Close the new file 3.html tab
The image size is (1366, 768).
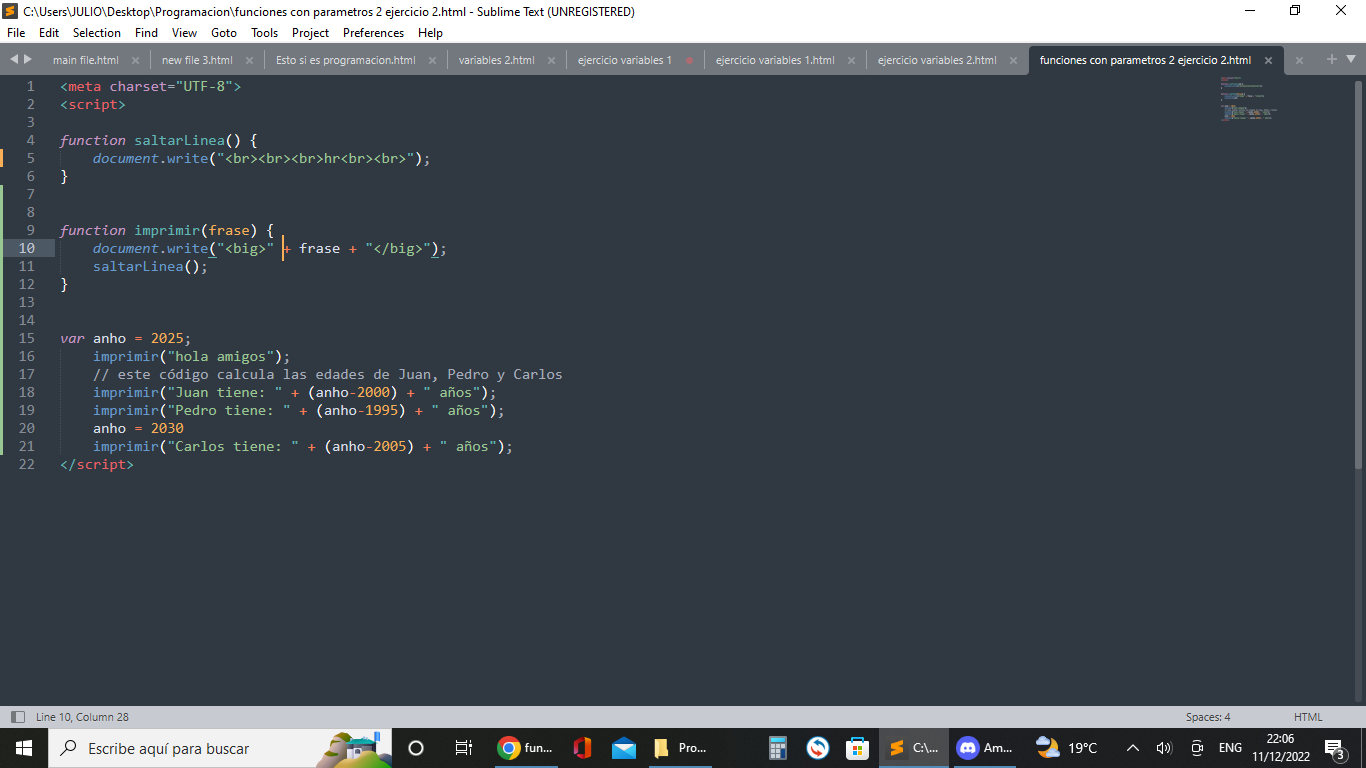250,60
